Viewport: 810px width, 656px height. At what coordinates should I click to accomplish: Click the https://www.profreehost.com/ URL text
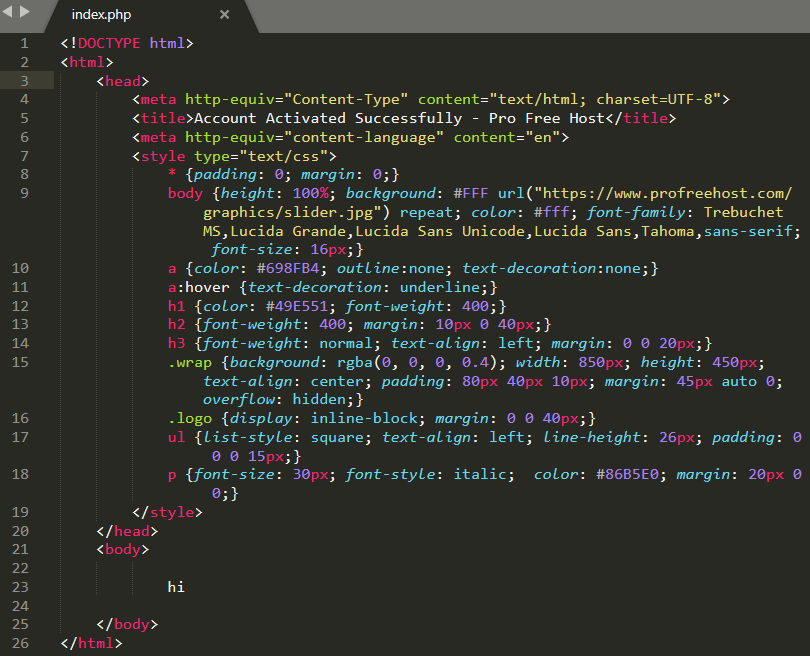[667, 193]
